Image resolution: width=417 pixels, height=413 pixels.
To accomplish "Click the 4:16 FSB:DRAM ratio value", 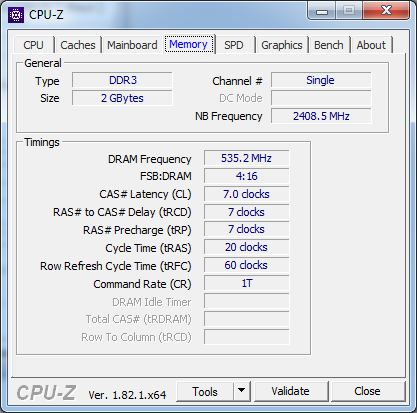I will [247, 176].
